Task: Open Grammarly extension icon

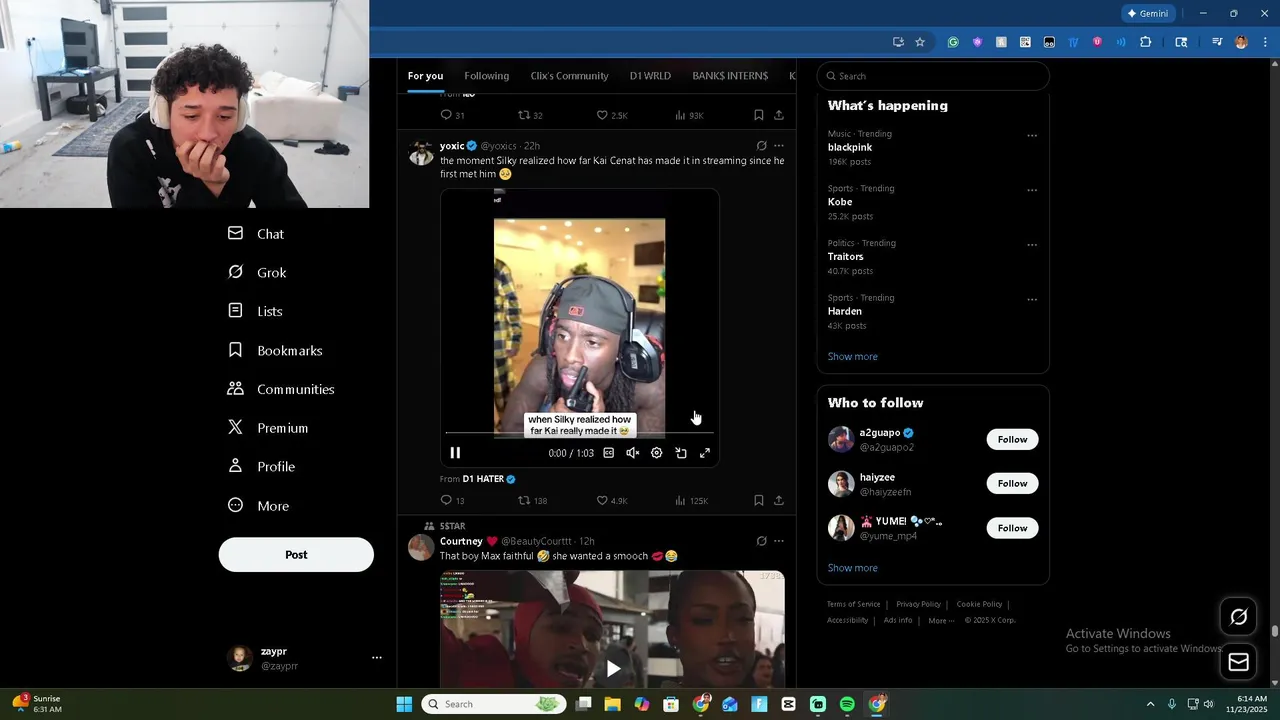Action: coord(953,42)
